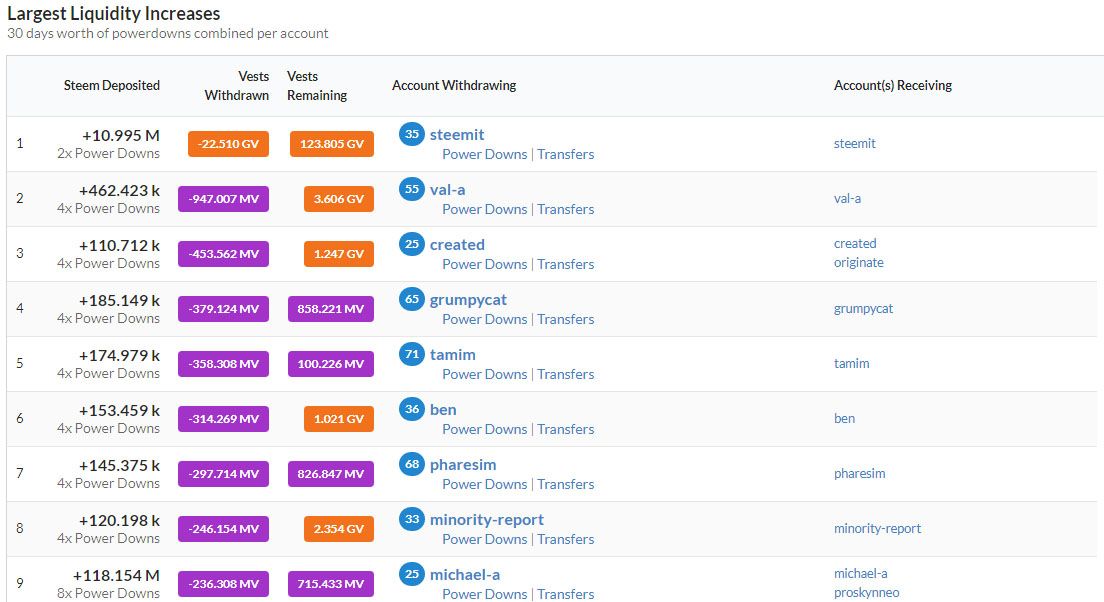The height and width of the screenshot is (602, 1104).
Task: Open receiving account originate
Action: point(858,262)
